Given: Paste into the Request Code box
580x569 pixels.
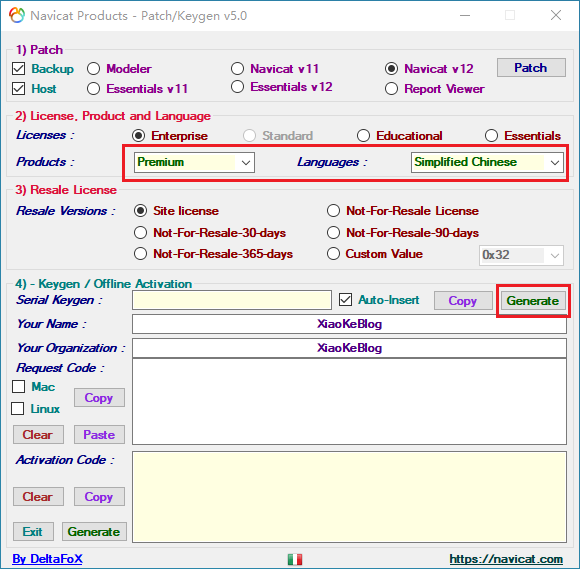Looking at the screenshot, I should [x=99, y=435].
